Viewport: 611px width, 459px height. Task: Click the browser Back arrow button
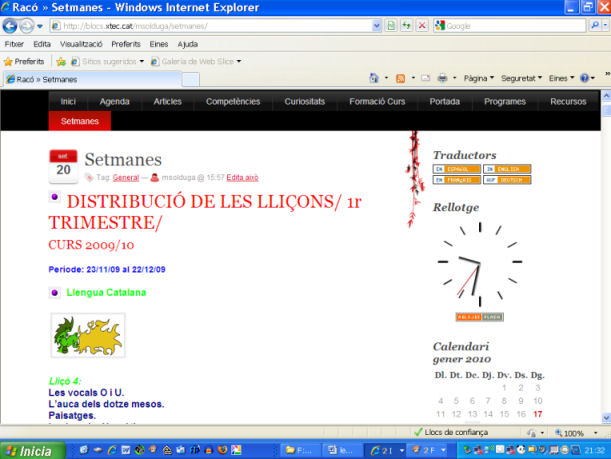[x=11, y=26]
